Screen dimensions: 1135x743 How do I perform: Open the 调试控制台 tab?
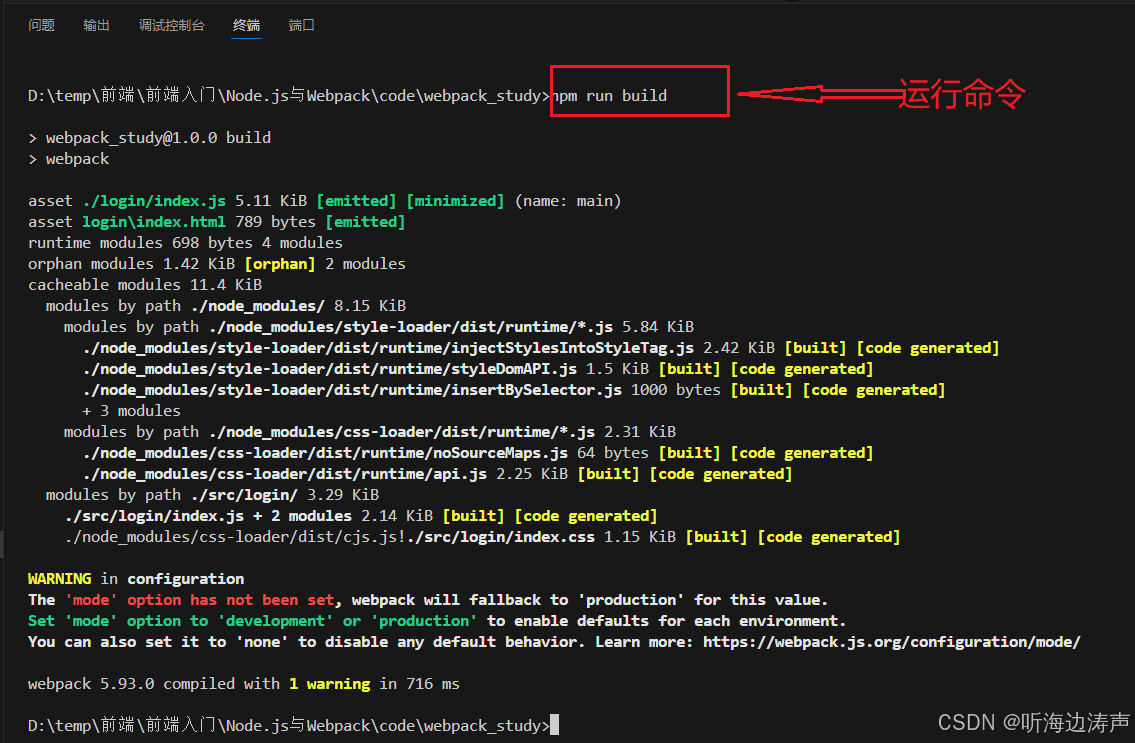171,25
